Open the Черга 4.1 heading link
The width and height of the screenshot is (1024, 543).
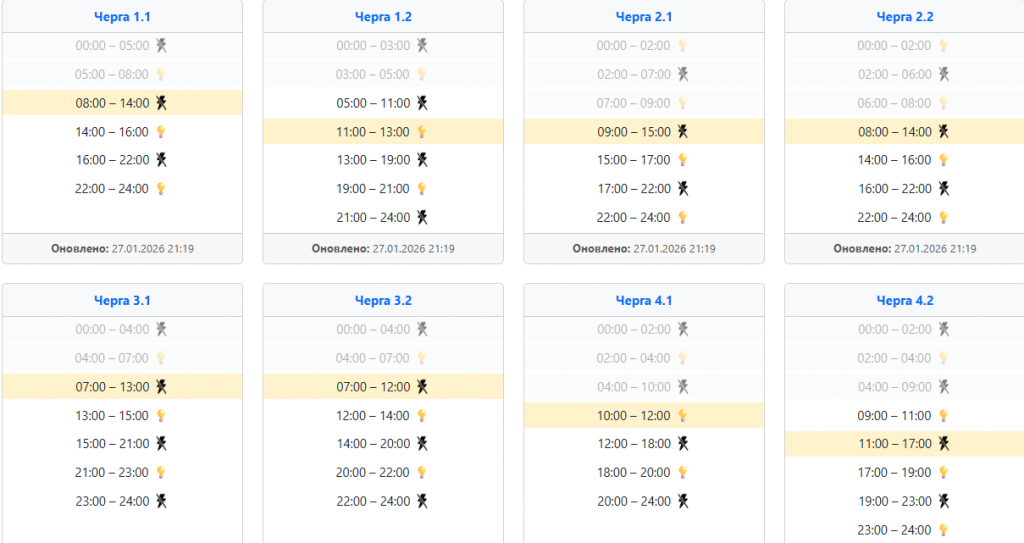coord(644,300)
